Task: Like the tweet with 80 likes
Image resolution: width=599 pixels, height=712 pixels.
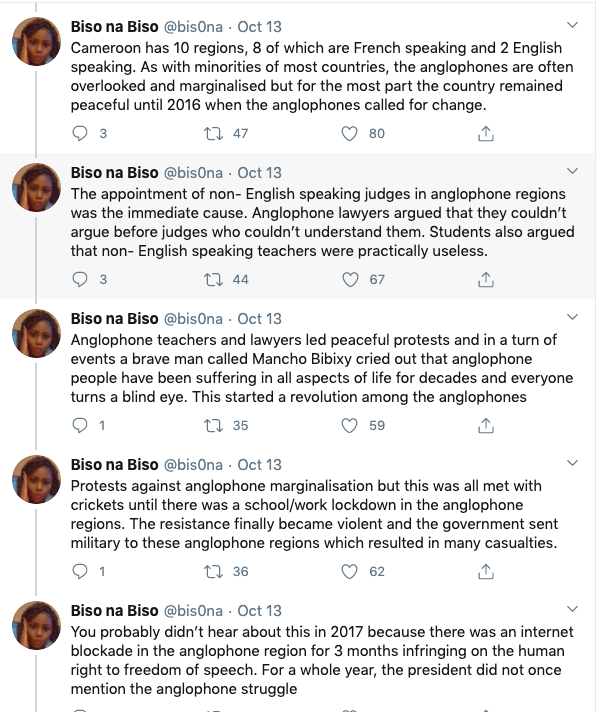Action: [349, 134]
